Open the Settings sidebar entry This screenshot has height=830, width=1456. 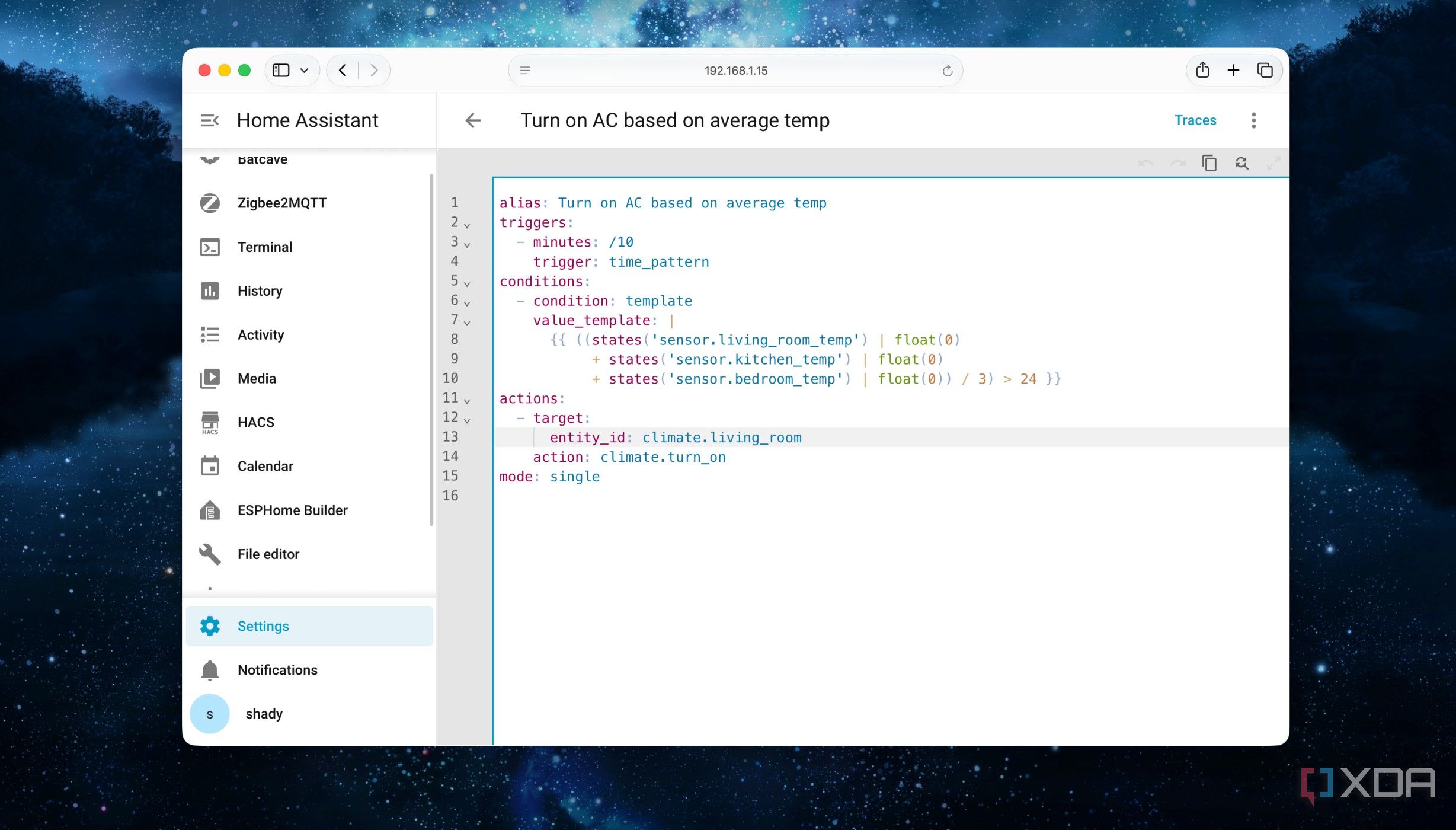click(x=309, y=626)
